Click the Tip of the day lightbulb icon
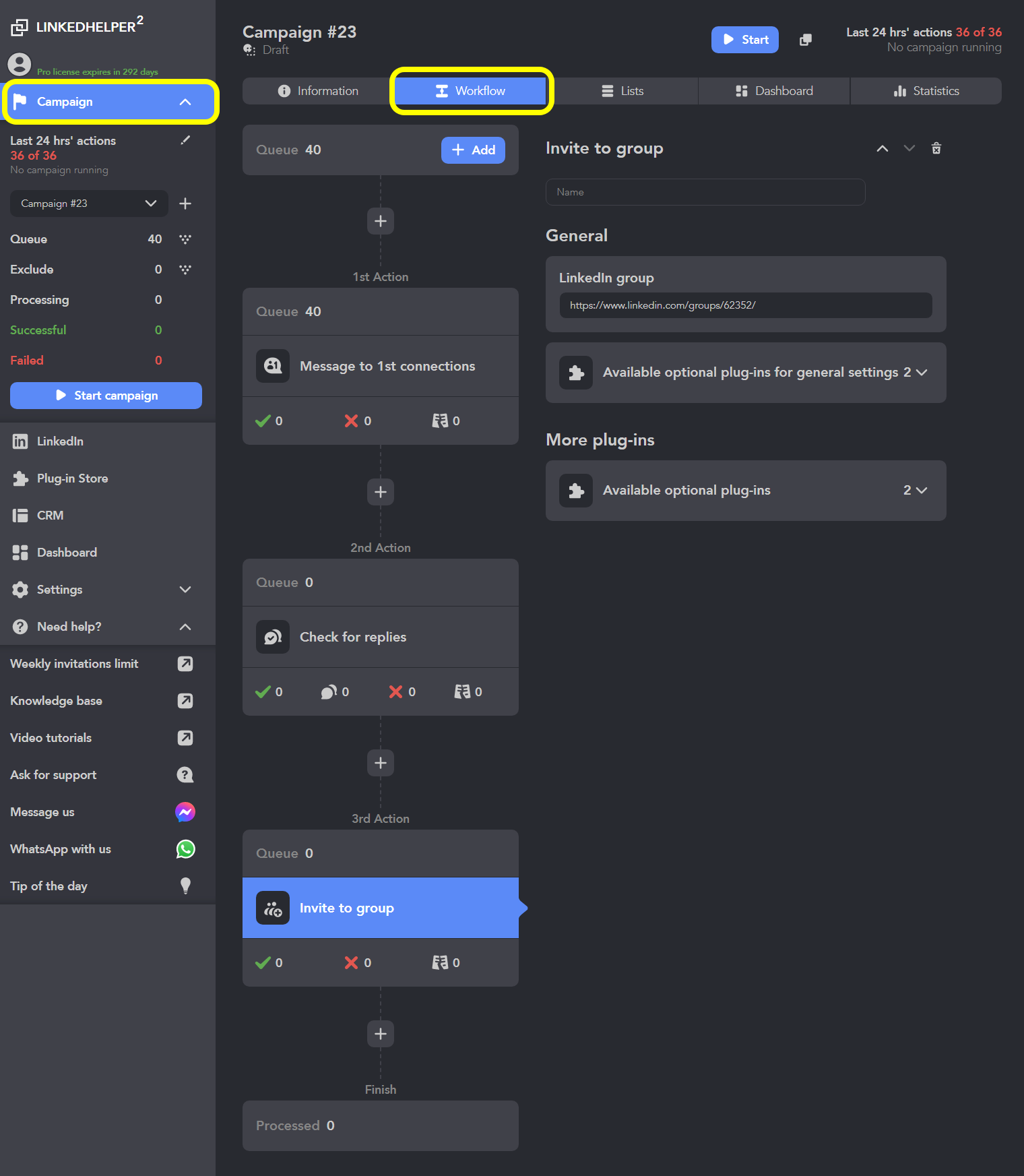This screenshot has width=1024, height=1176. 185,886
